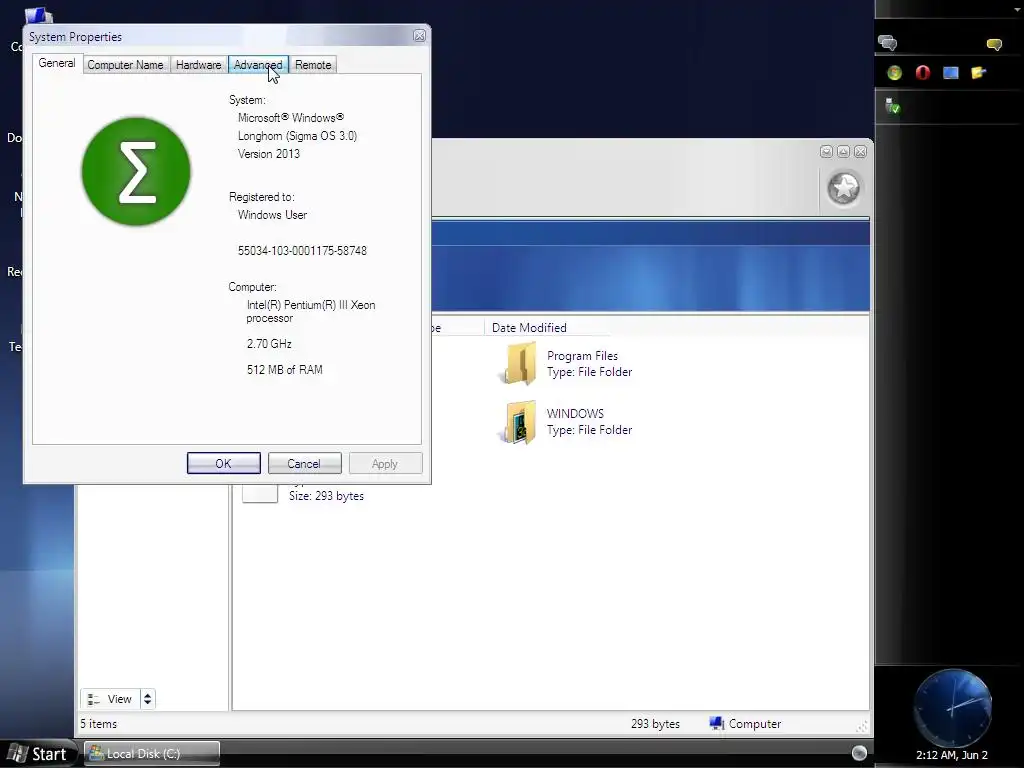Click the blue desktop icon in sidebar
This screenshot has width=1024, height=768.
coord(950,72)
